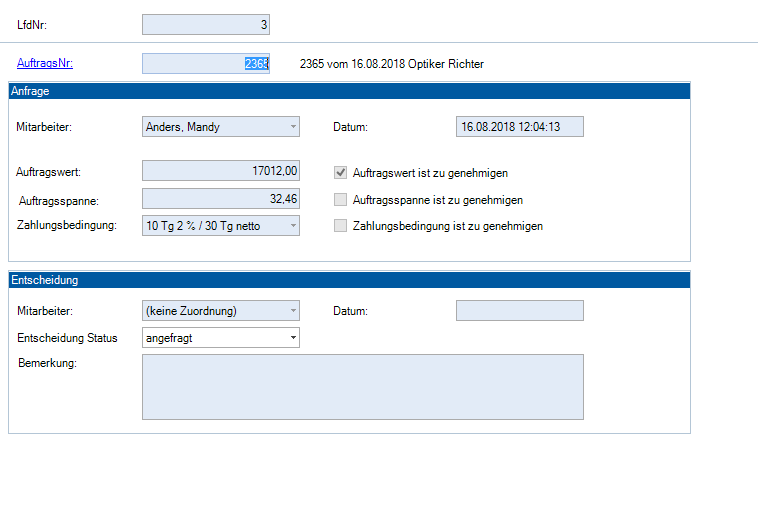The width and height of the screenshot is (758, 512).
Task: Enable 'Auftragsspanne ist zu genehmigen' checkbox
Action: coord(342,200)
